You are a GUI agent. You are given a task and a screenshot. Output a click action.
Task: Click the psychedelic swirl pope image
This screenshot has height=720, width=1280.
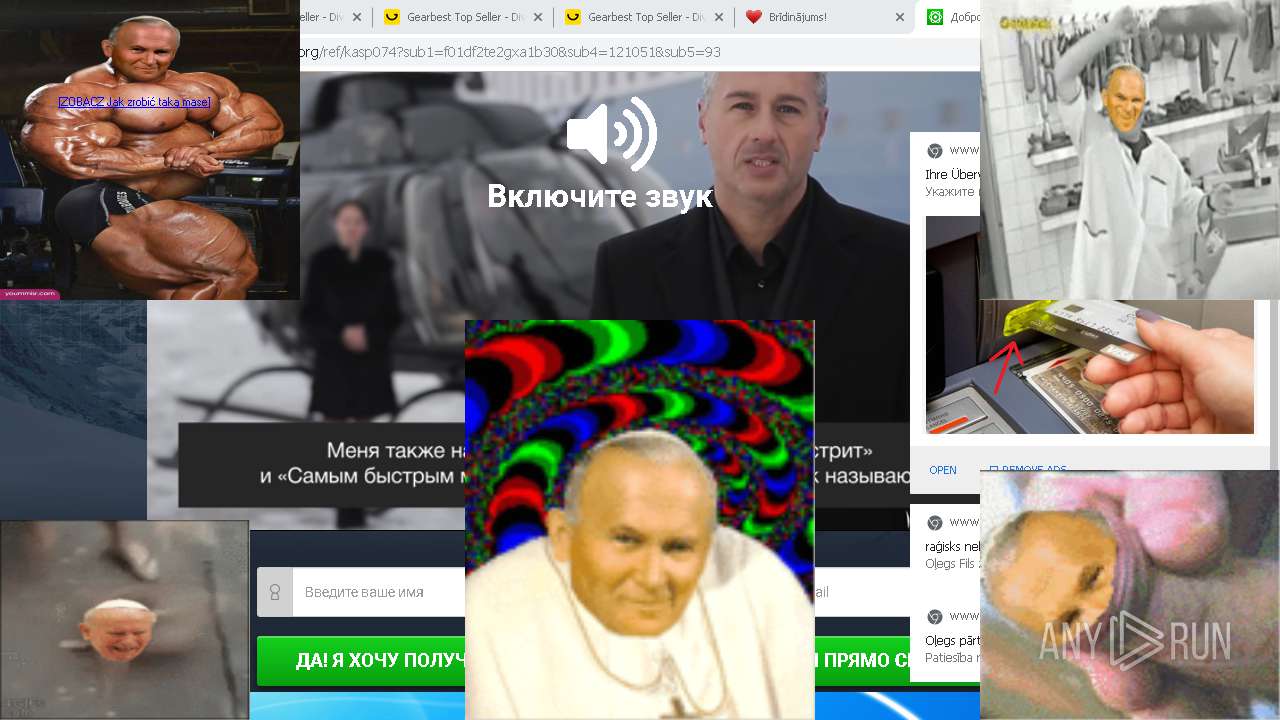(640, 520)
